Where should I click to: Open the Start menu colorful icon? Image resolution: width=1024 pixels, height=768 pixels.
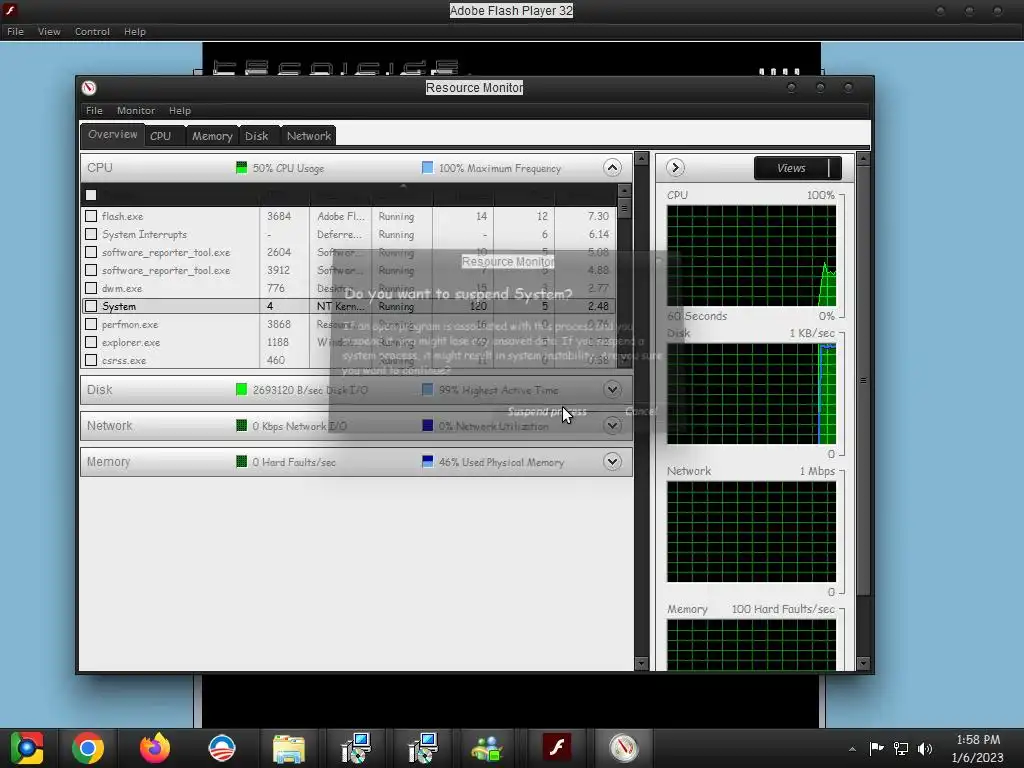[27, 748]
